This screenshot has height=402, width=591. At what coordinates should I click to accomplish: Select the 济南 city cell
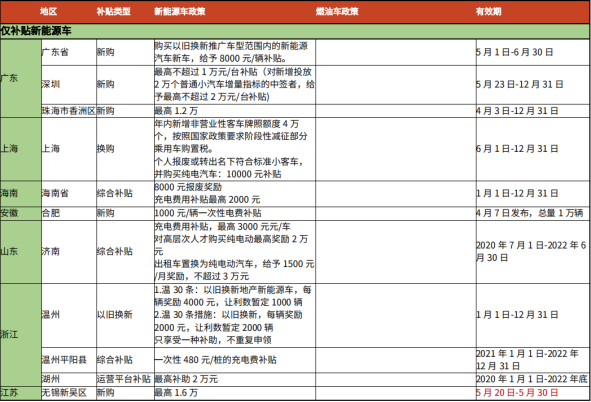tap(69, 251)
